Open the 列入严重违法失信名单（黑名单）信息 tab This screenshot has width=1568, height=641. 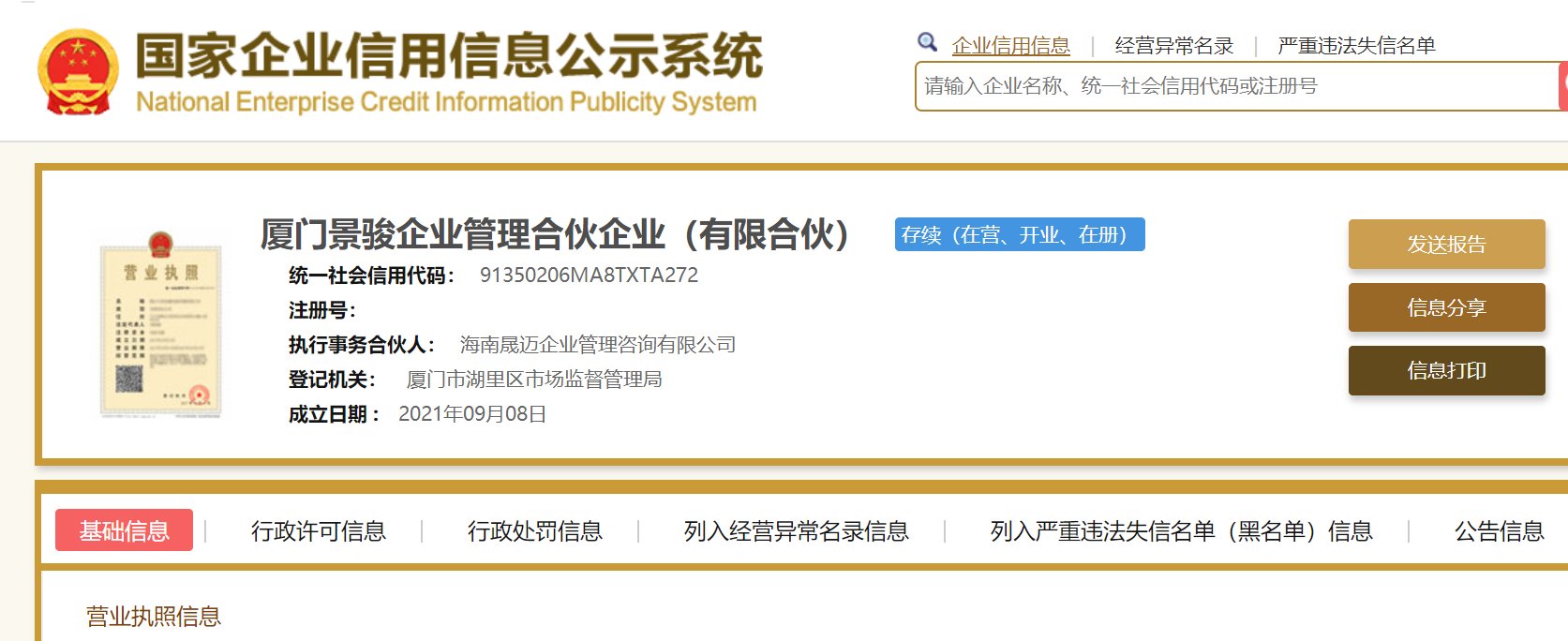[1181, 531]
